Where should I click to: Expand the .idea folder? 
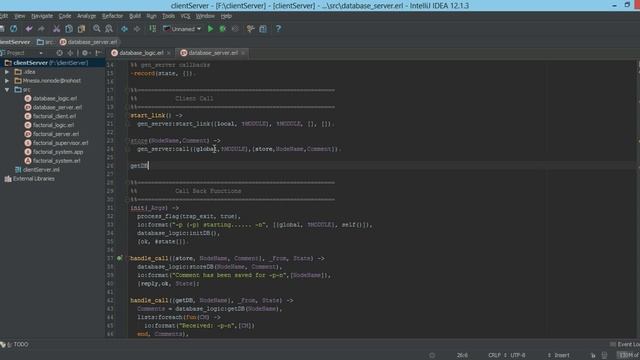(x=7, y=72)
